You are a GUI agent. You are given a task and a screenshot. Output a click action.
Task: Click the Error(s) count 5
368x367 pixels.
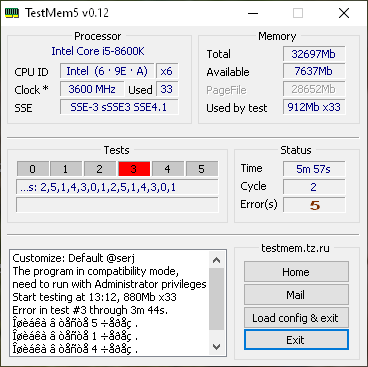pos(314,205)
